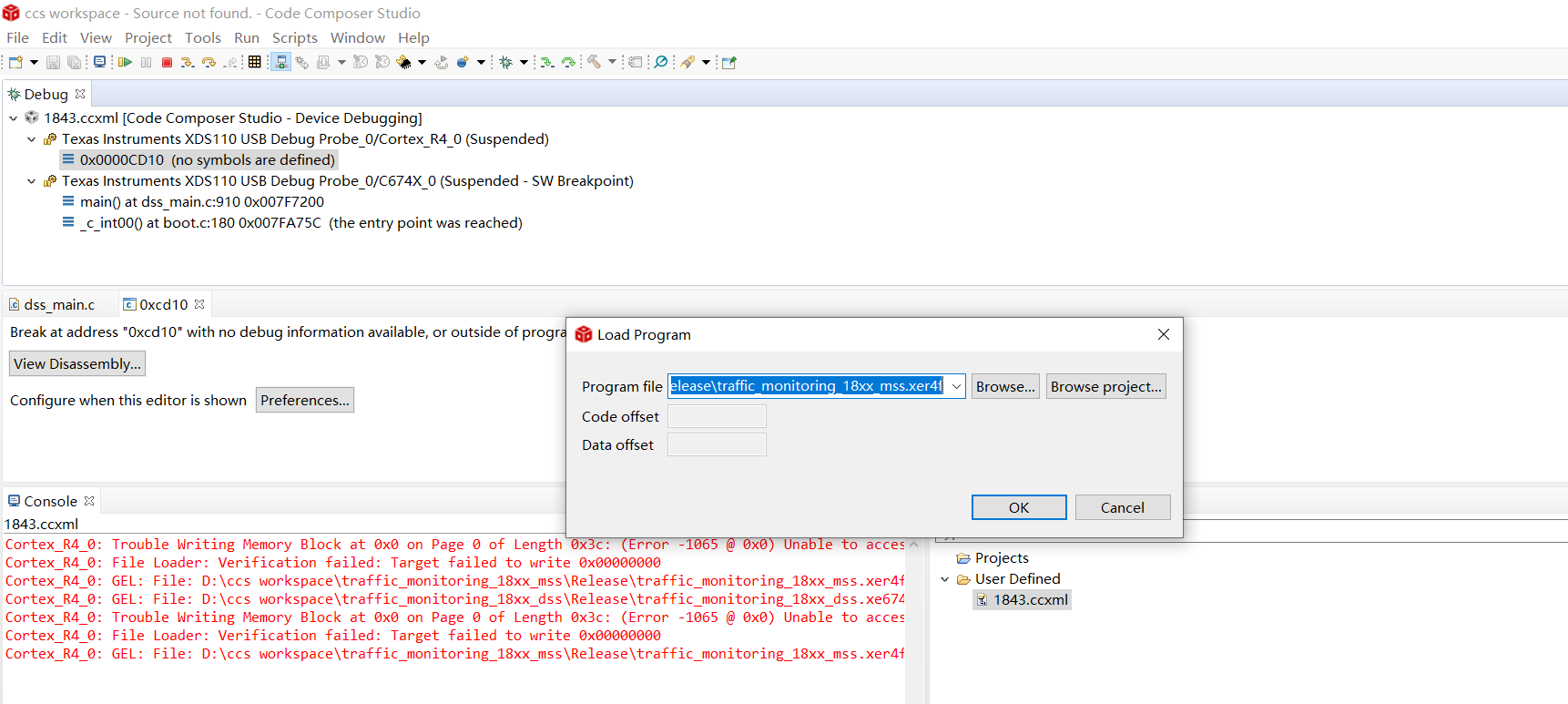
Task: Collapse the C674X_0 debug probe node
Action: (x=32, y=181)
